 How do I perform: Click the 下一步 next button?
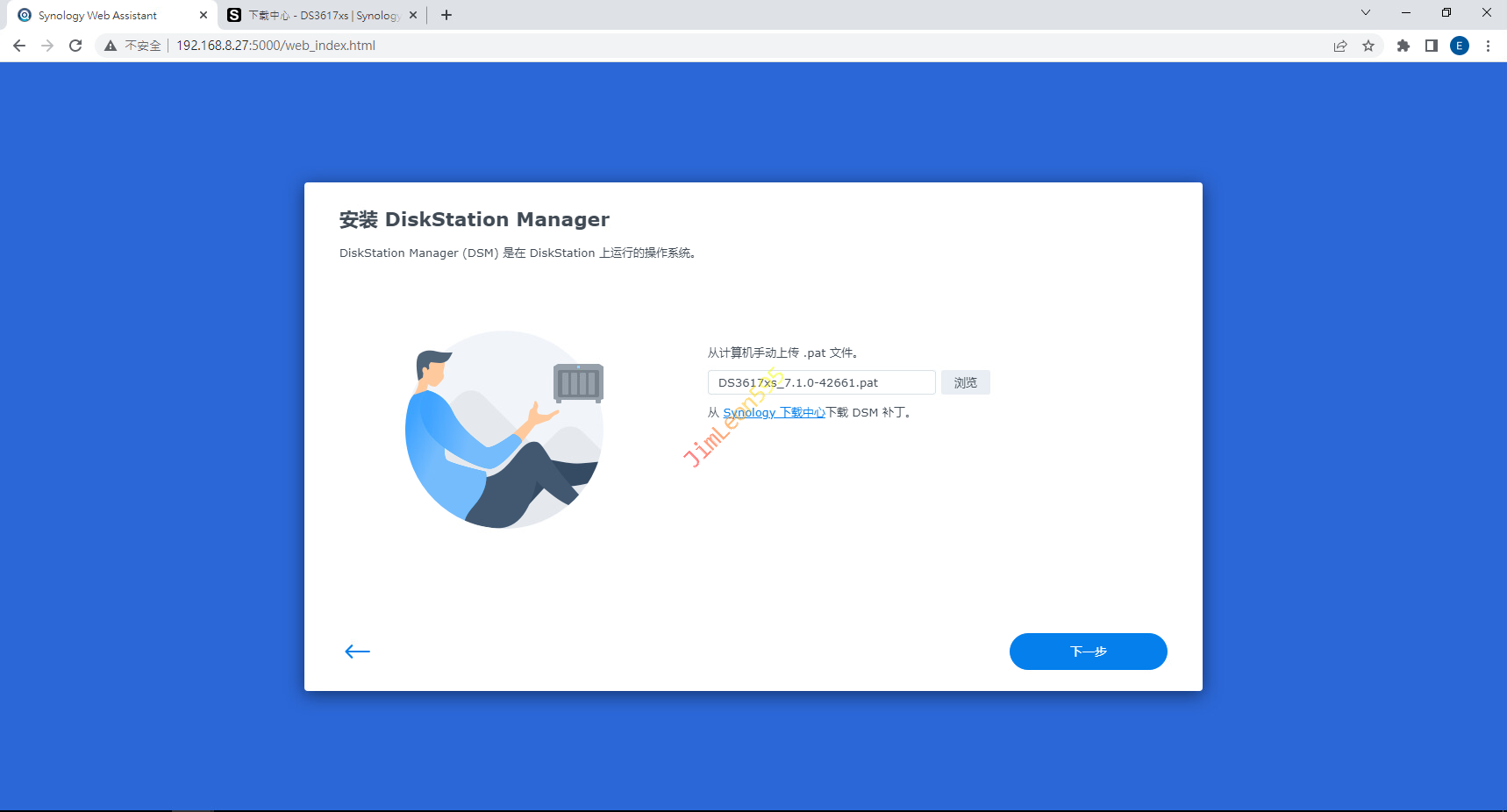coord(1088,652)
